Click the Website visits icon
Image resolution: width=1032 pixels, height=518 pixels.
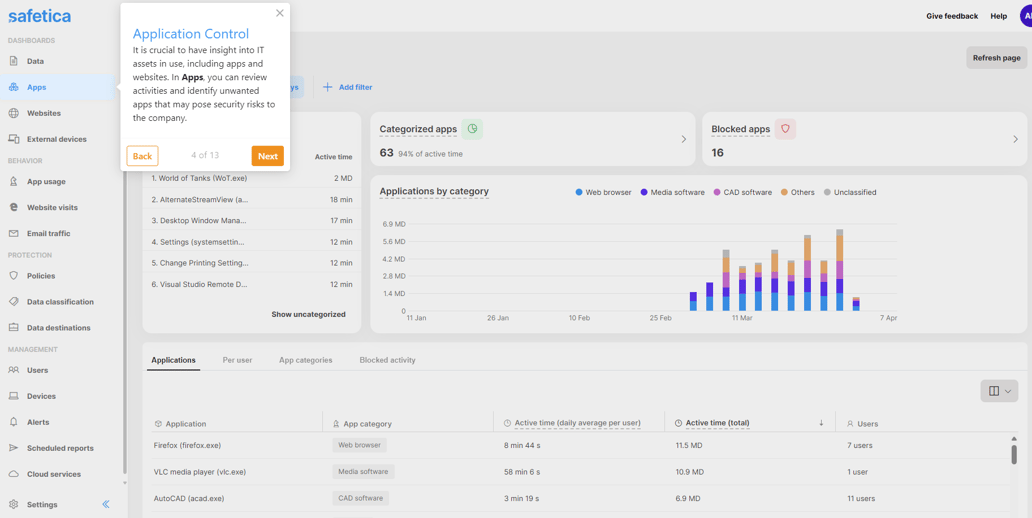(x=13, y=207)
